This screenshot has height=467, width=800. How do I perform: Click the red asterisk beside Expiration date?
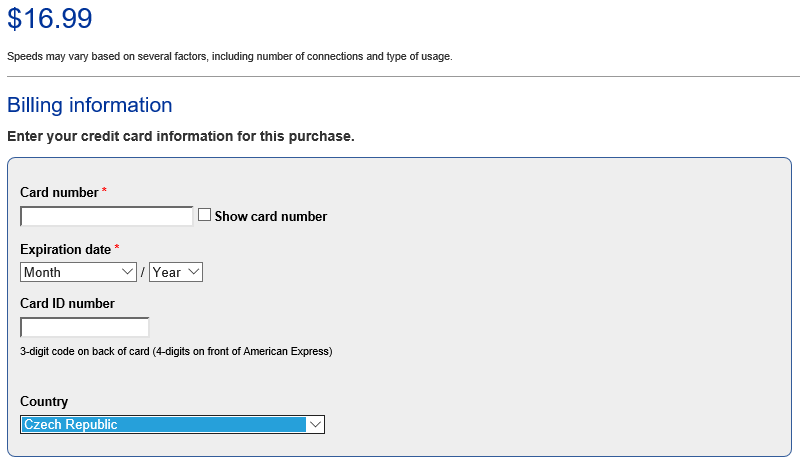click(x=116, y=248)
